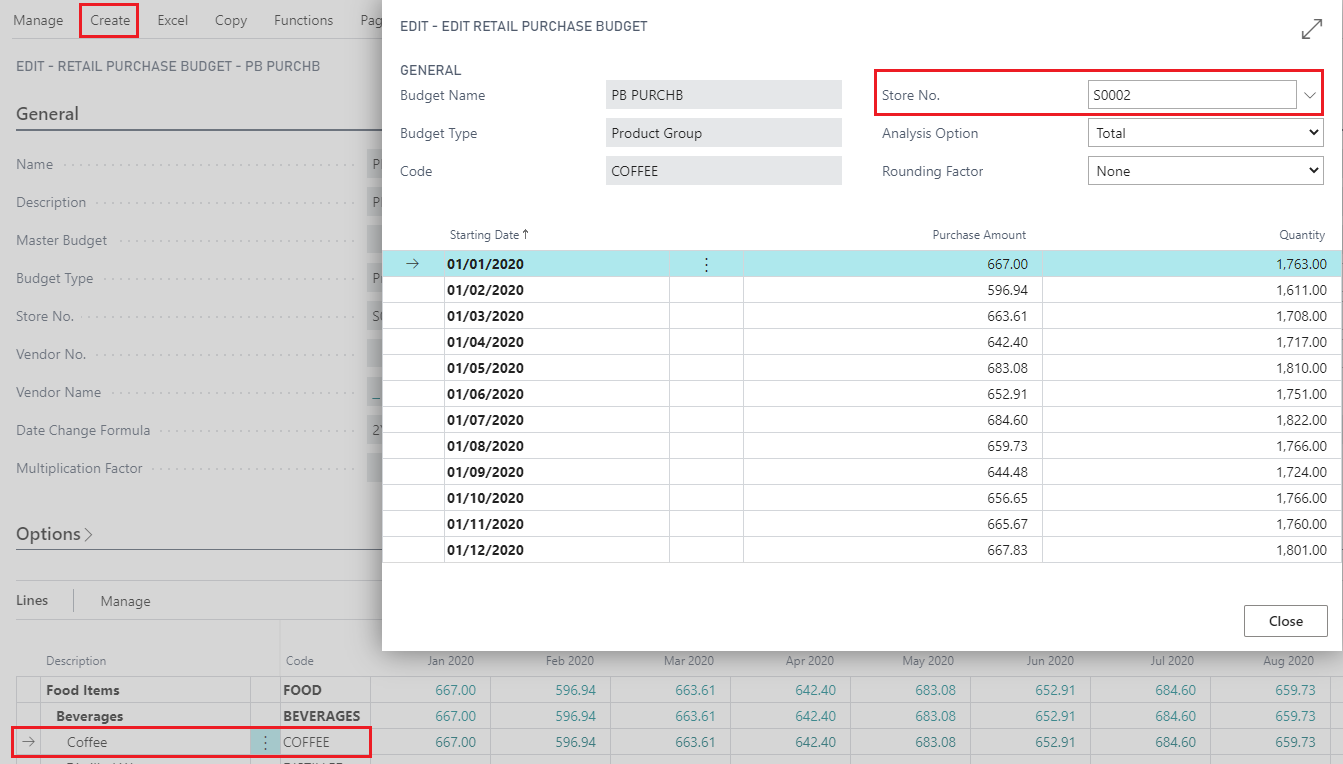Select the Beverages line in the tree
Viewport: 1343px width, 764px height.
point(90,716)
